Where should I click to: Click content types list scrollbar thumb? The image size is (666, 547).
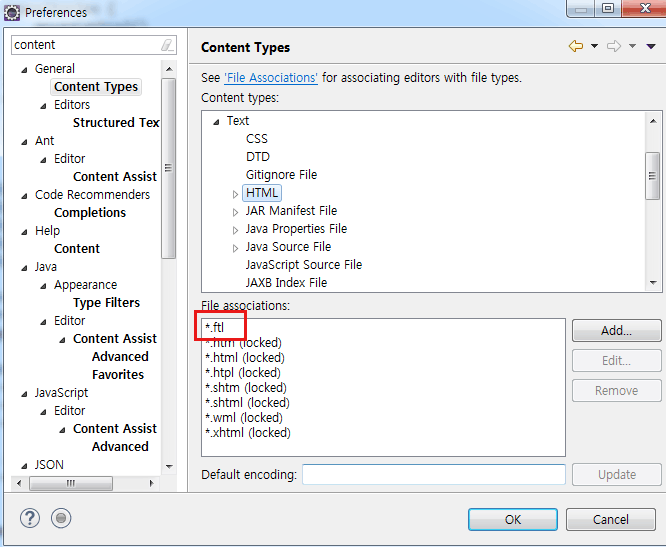(x=652, y=176)
